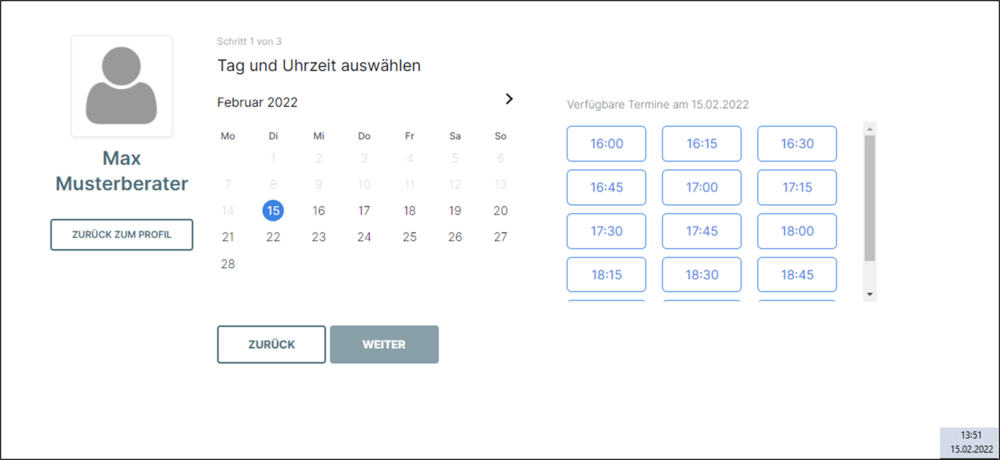Image resolution: width=1000 pixels, height=460 pixels.
Task: Select calendar day 24
Action: coord(364,237)
